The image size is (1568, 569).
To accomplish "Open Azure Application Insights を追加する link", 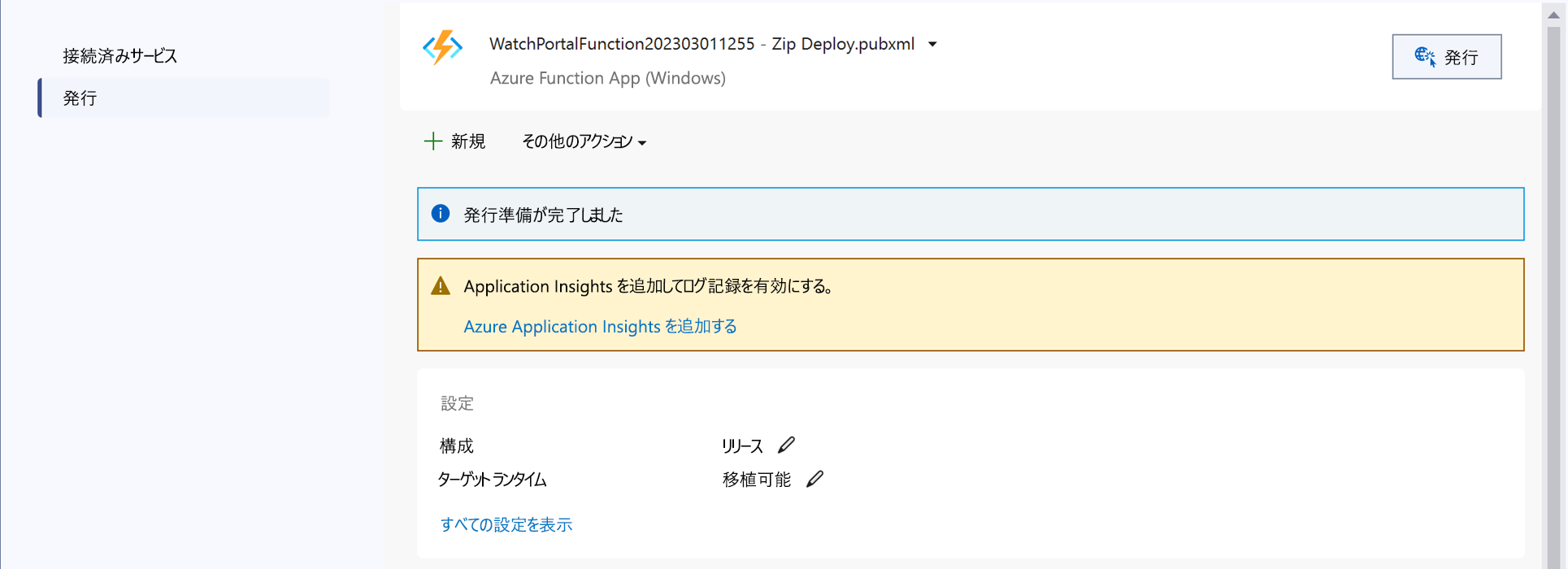I will (600, 327).
